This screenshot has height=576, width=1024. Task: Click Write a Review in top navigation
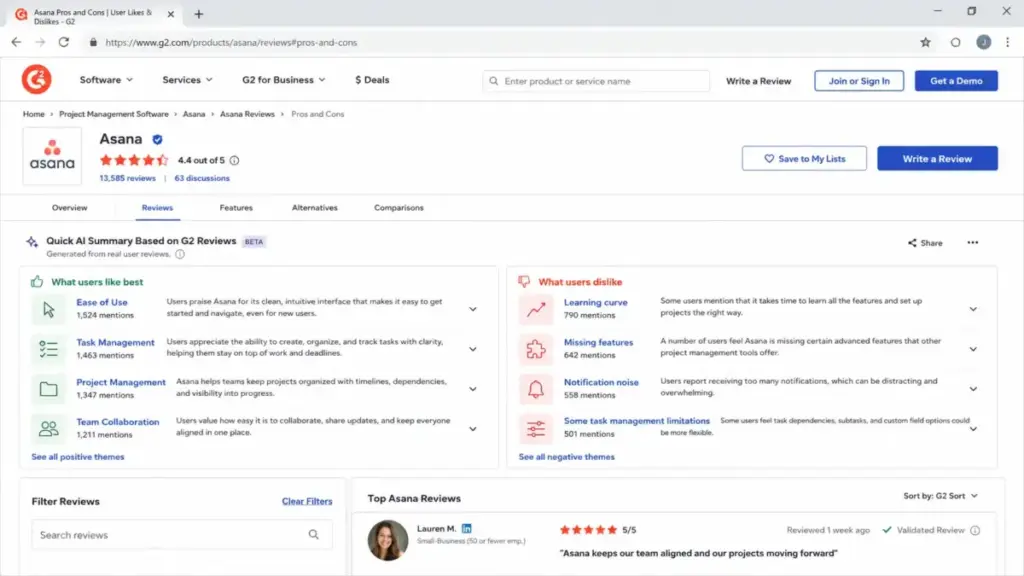click(x=758, y=81)
